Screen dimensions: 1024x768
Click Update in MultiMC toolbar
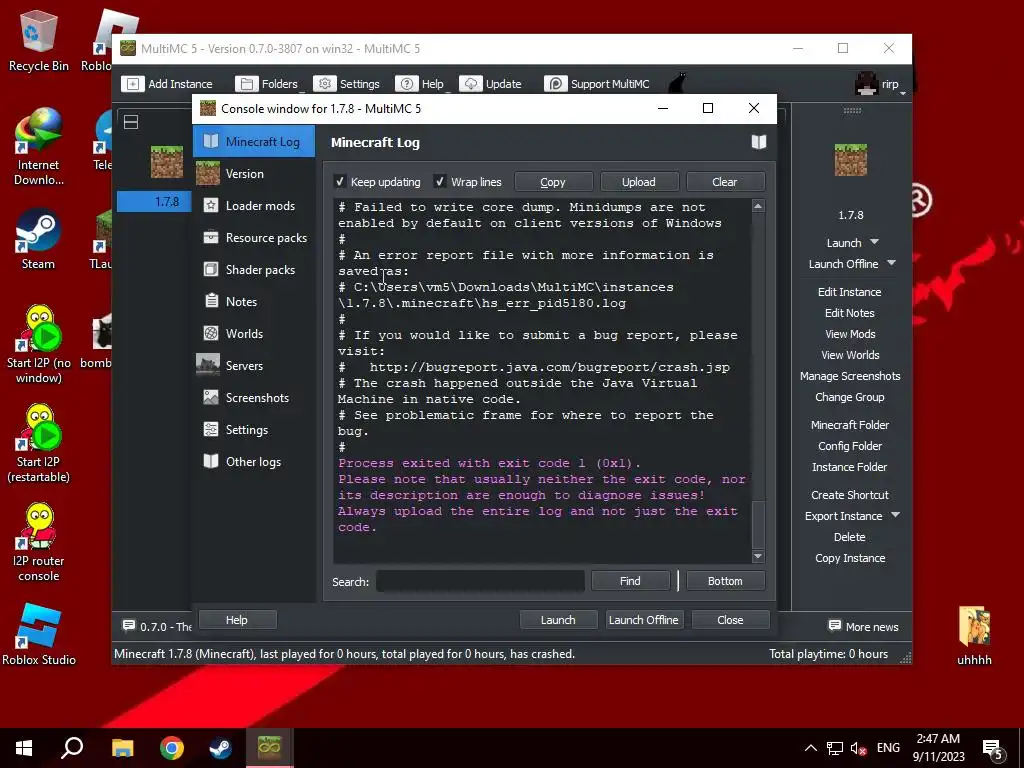[x=491, y=84]
